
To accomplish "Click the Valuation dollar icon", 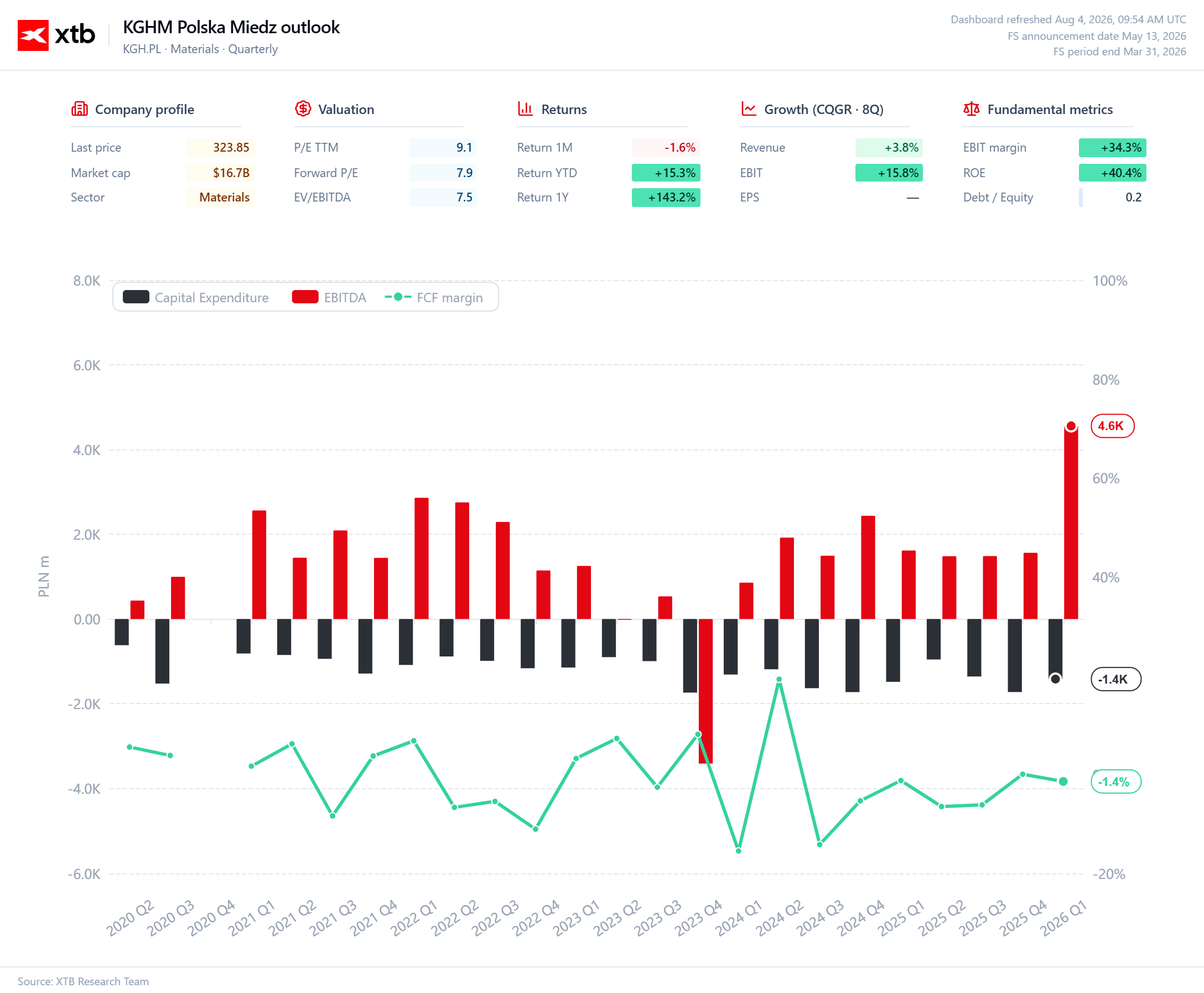I will [303, 108].
